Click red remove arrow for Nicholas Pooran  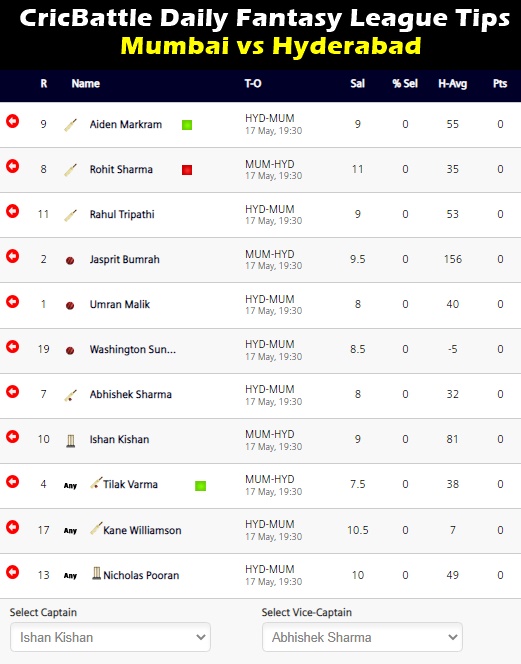[13, 572]
